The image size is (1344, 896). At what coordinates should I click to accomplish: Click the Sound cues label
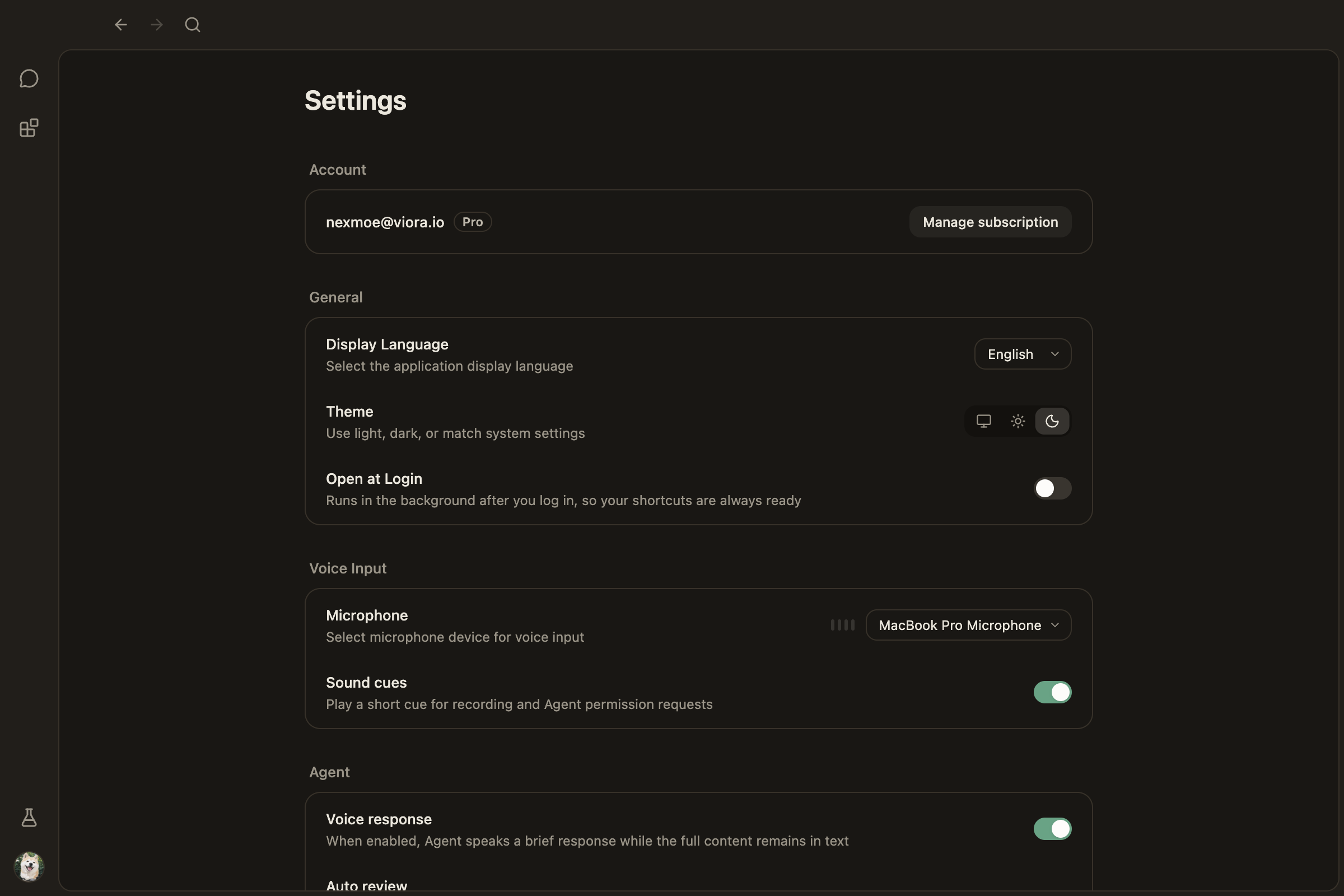pyautogui.click(x=366, y=683)
